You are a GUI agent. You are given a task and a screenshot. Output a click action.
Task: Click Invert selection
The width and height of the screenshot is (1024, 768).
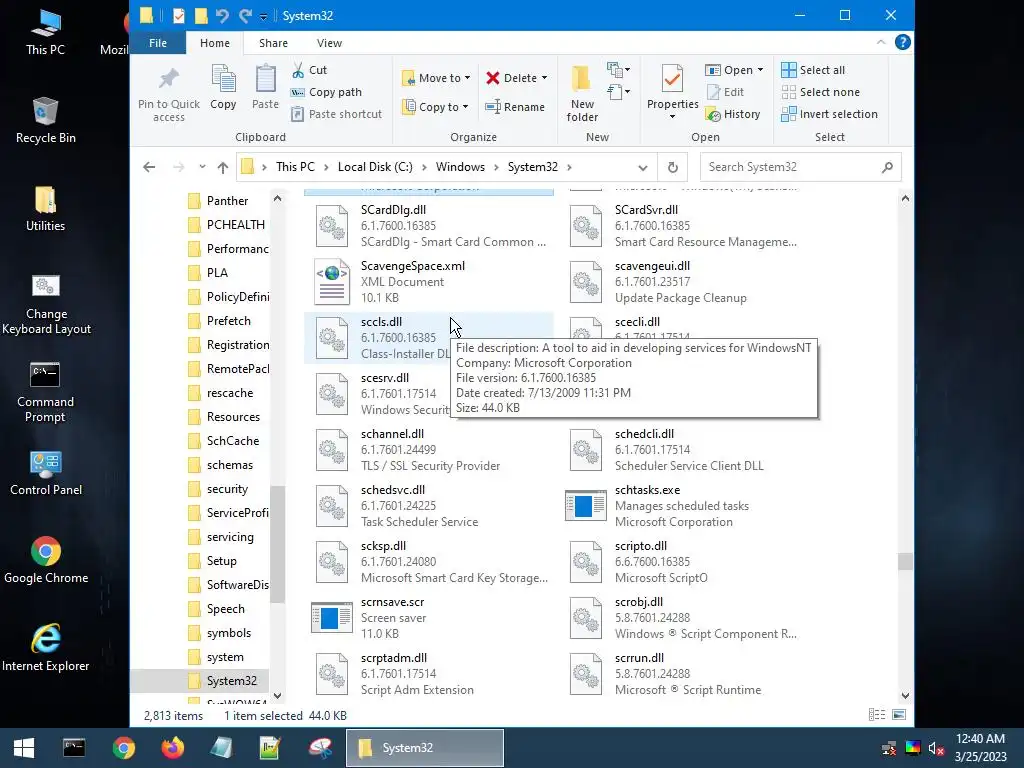pyautogui.click(x=829, y=114)
